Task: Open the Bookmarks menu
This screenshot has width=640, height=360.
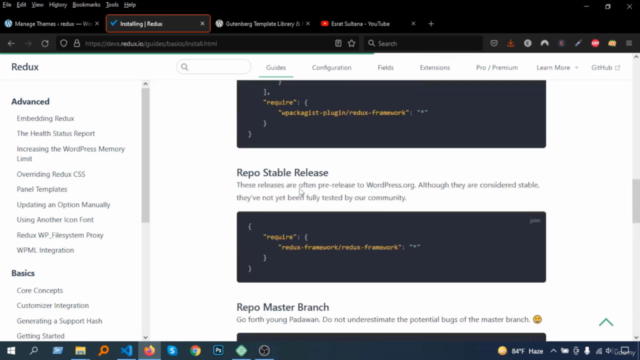Action: click(86, 5)
